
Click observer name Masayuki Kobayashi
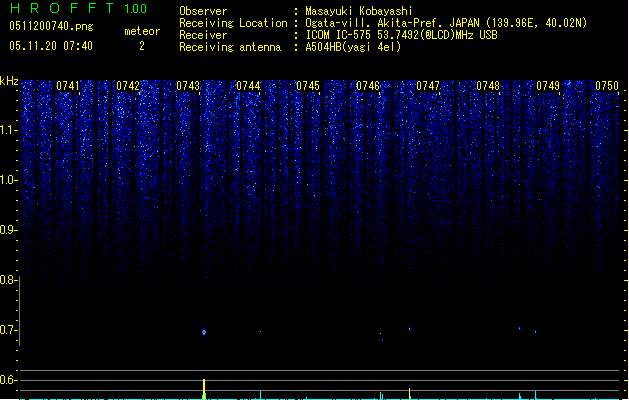point(359,11)
